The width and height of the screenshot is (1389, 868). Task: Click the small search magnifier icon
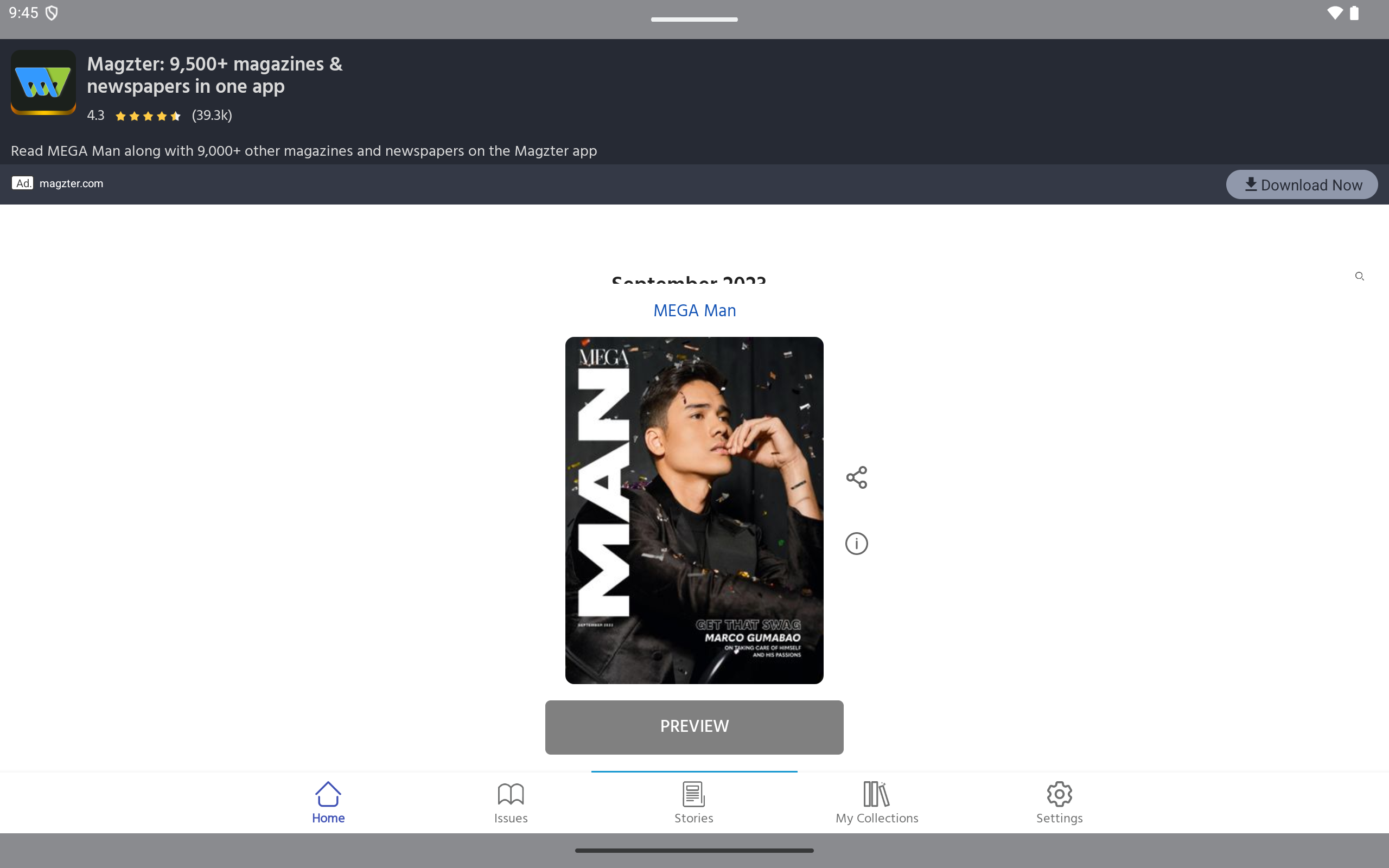pyautogui.click(x=1359, y=276)
